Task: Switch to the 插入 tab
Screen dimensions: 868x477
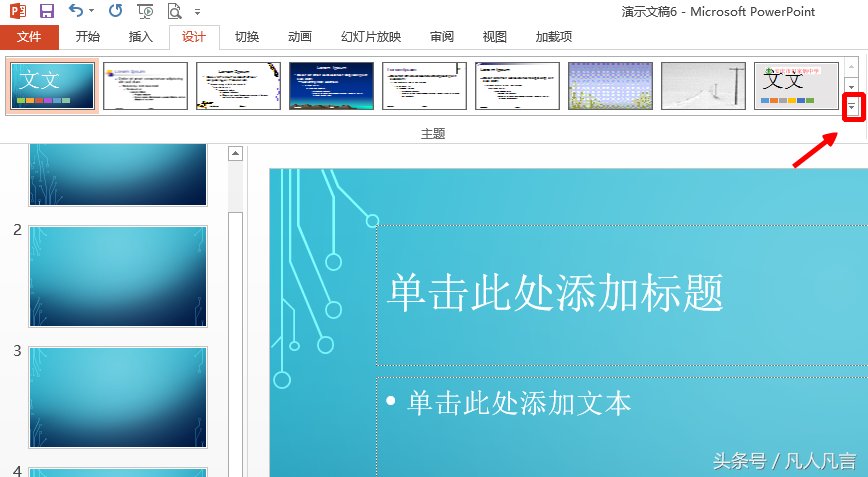Action: (x=141, y=37)
